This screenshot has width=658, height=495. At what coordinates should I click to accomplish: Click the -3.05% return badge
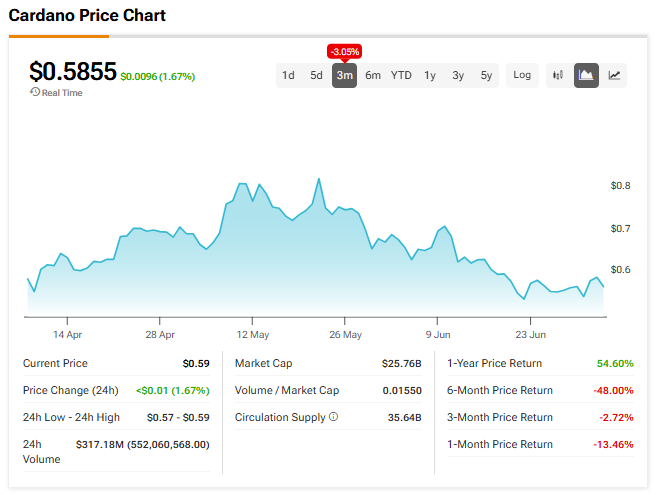point(344,51)
